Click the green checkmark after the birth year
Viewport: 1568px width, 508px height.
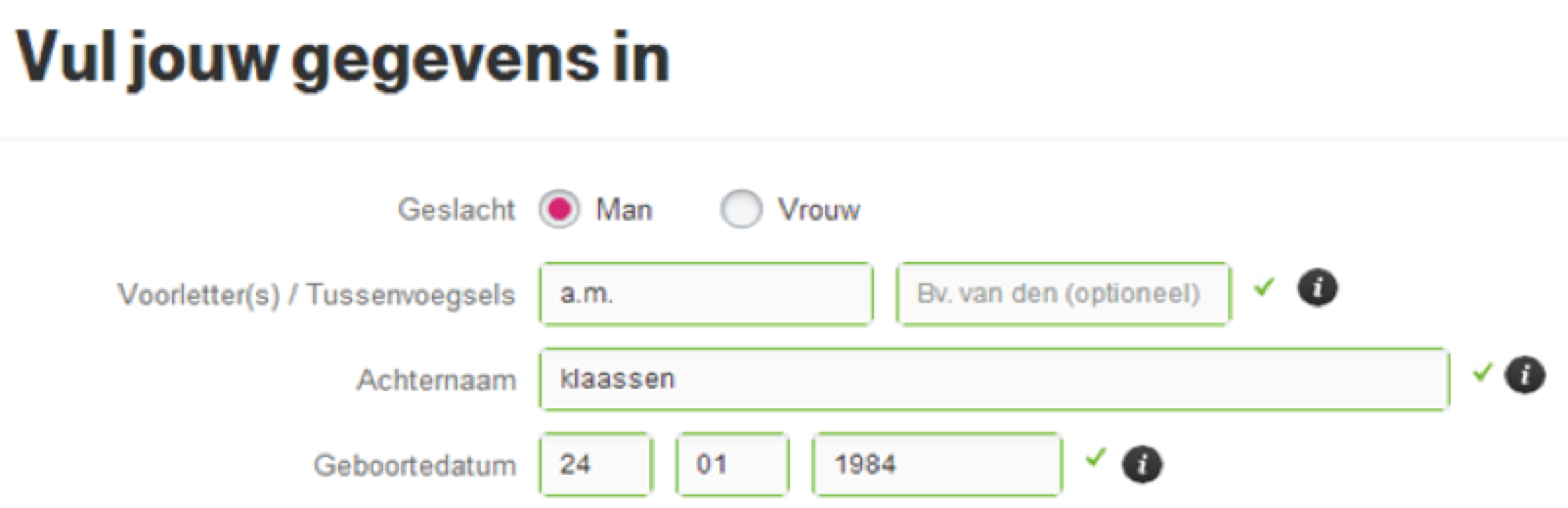(1095, 457)
